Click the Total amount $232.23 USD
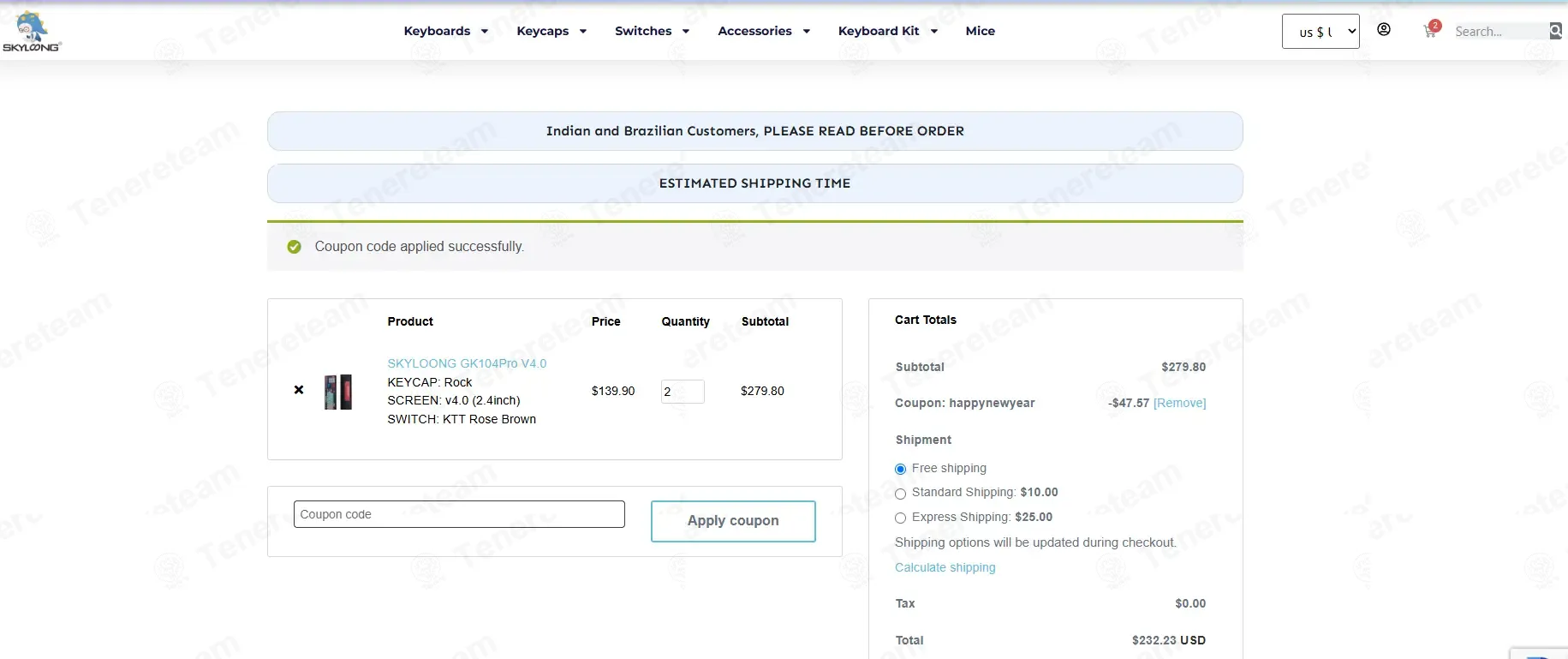 pyautogui.click(x=1169, y=640)
